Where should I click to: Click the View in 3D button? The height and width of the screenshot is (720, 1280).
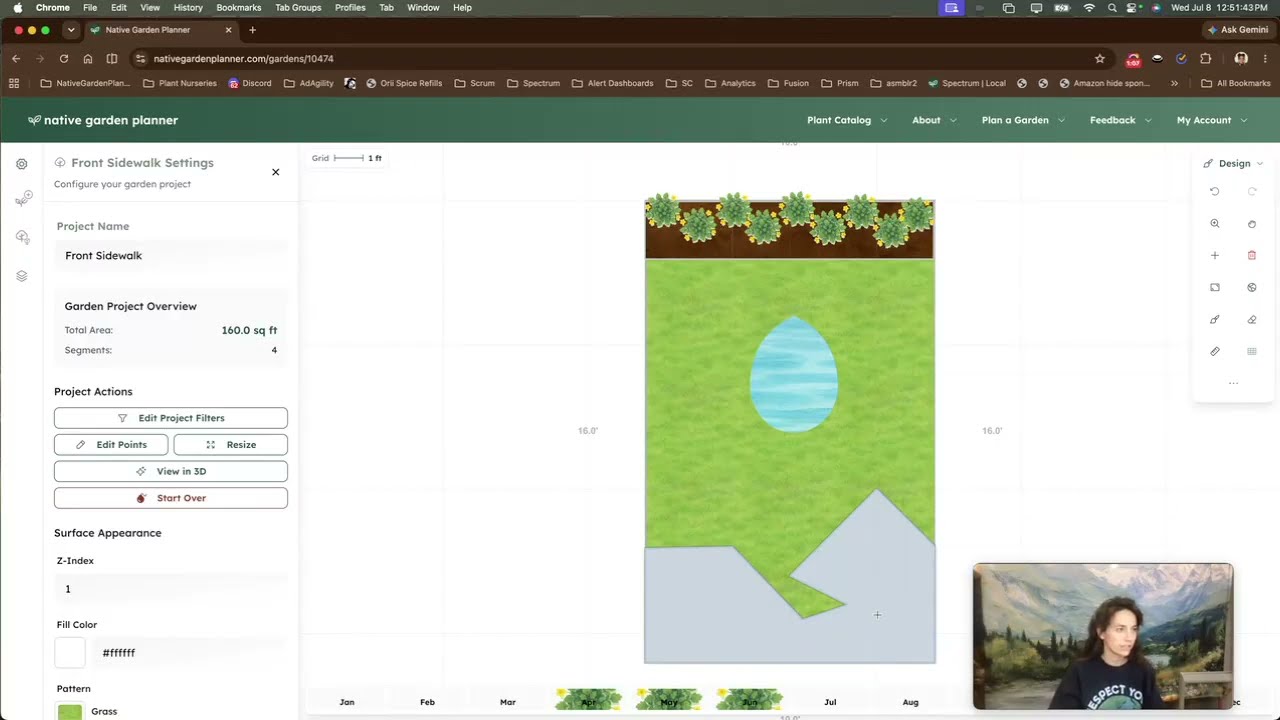click(171, 471)
